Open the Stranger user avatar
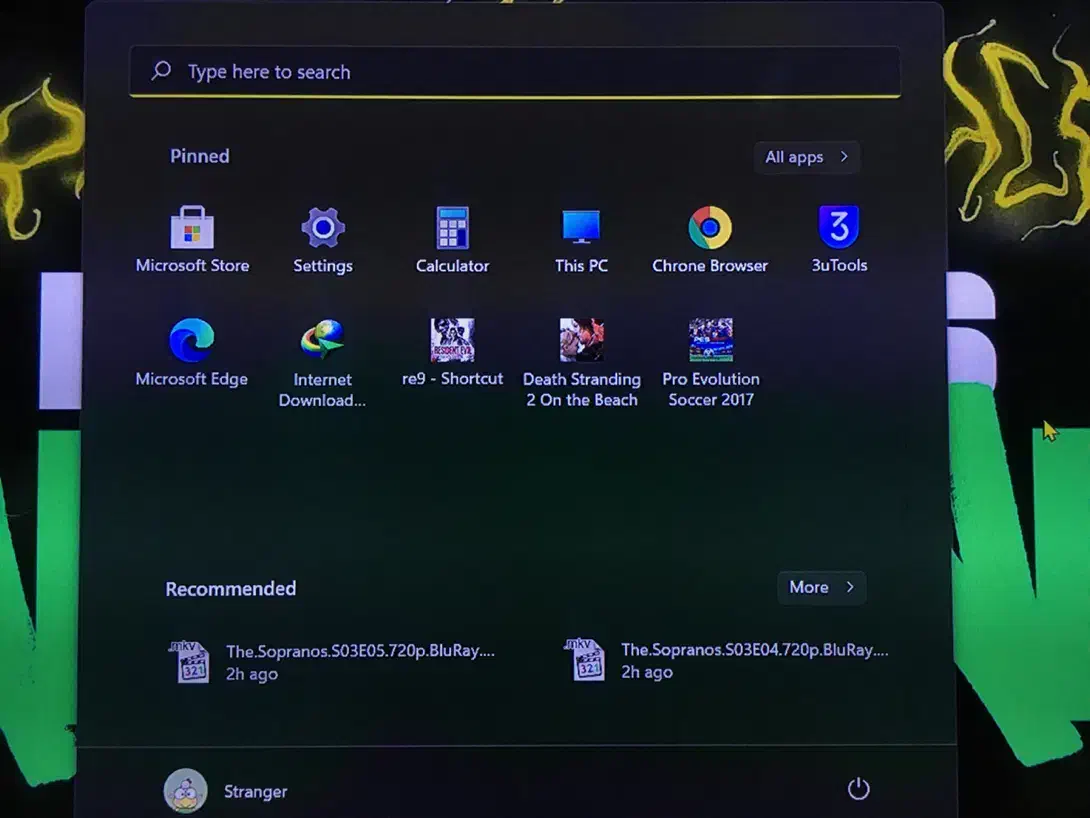Screen dimensions: 1090x818 [185, 790]
